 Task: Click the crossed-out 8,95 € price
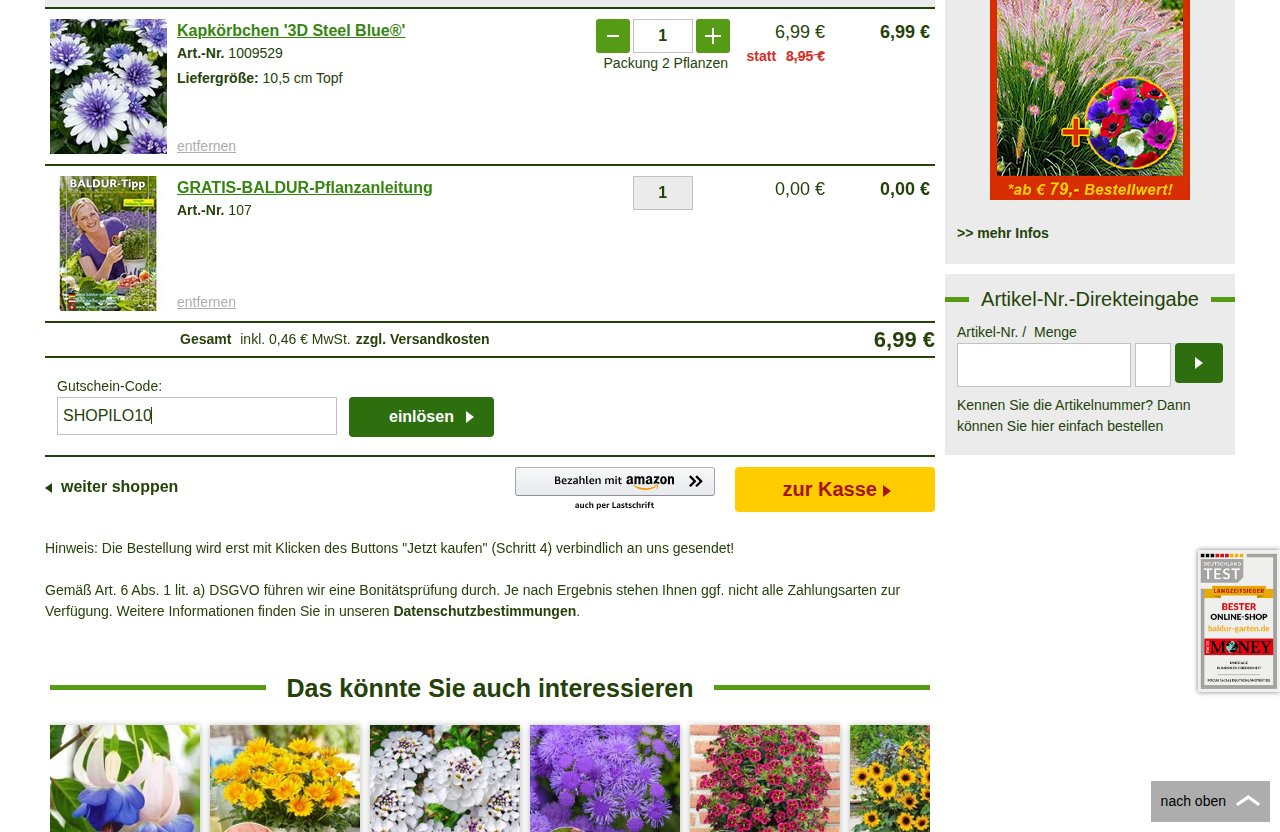coord(805,56)
